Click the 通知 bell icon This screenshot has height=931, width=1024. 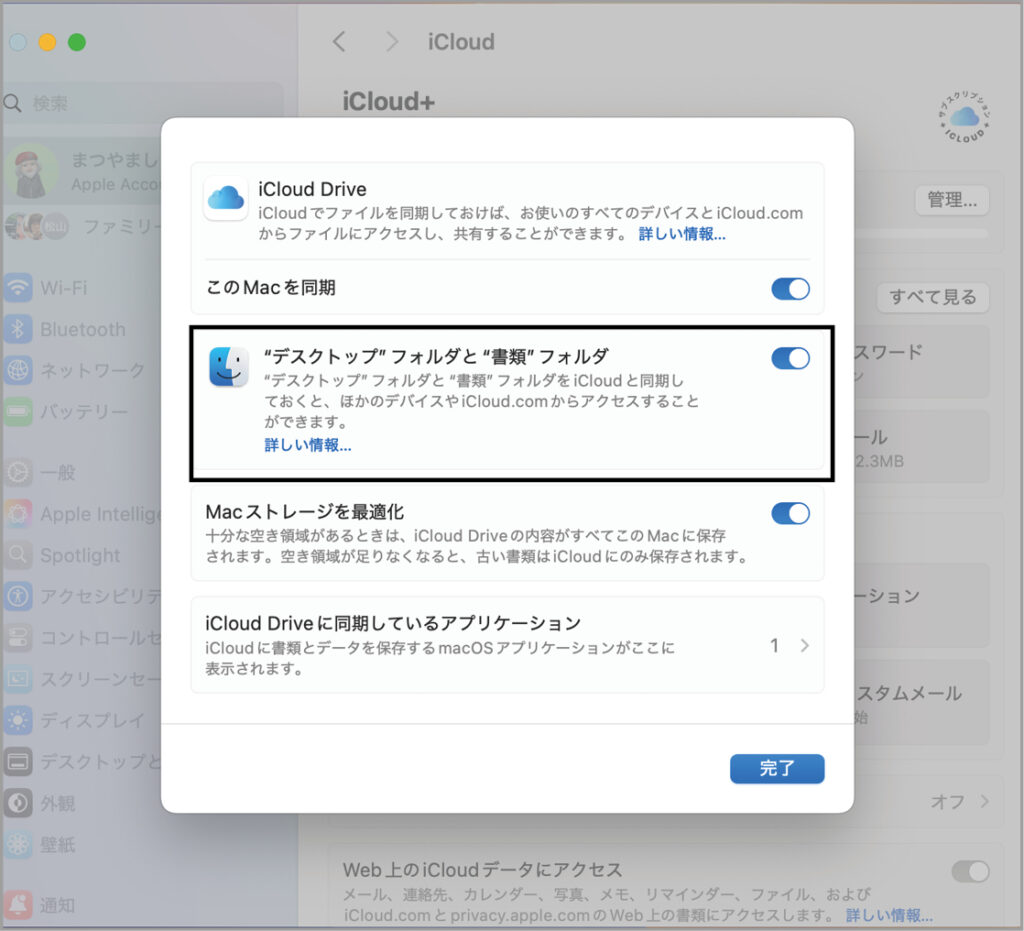click(18, 905)
